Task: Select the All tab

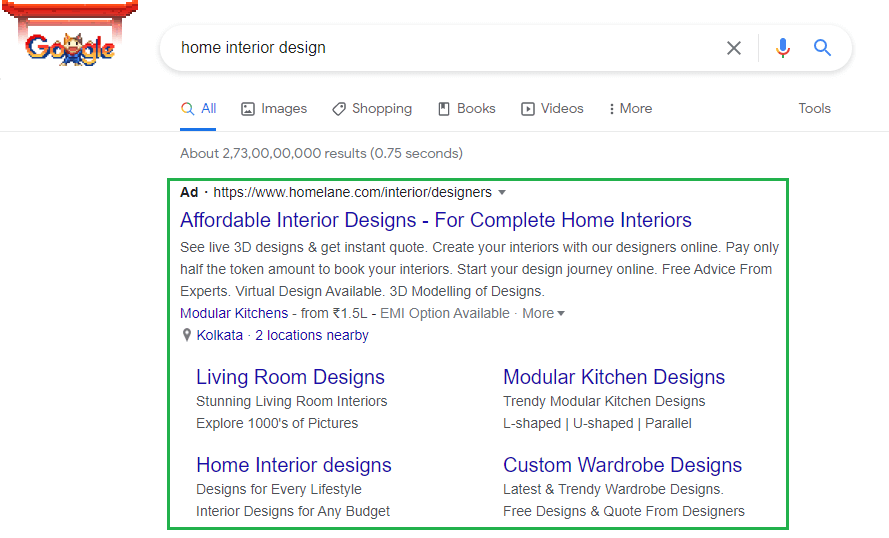Action: 198,109
